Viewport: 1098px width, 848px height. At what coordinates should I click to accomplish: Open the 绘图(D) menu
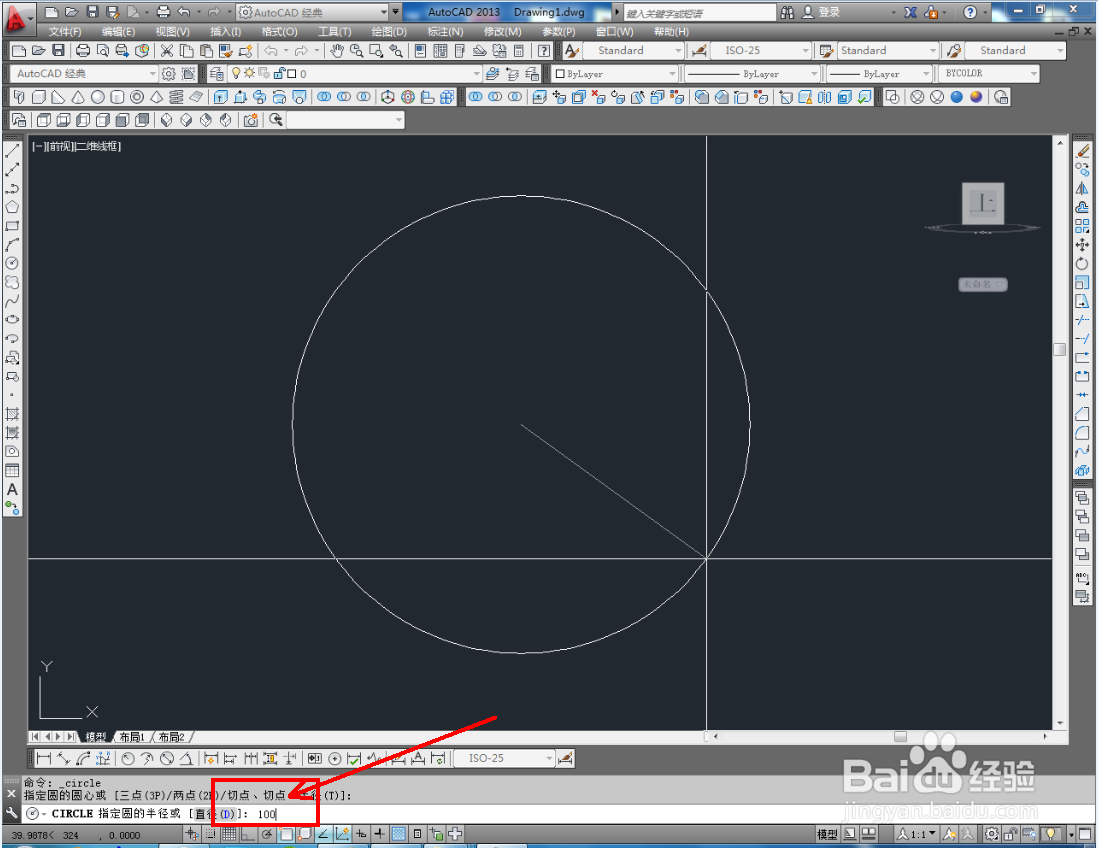[x=389, y=32]
